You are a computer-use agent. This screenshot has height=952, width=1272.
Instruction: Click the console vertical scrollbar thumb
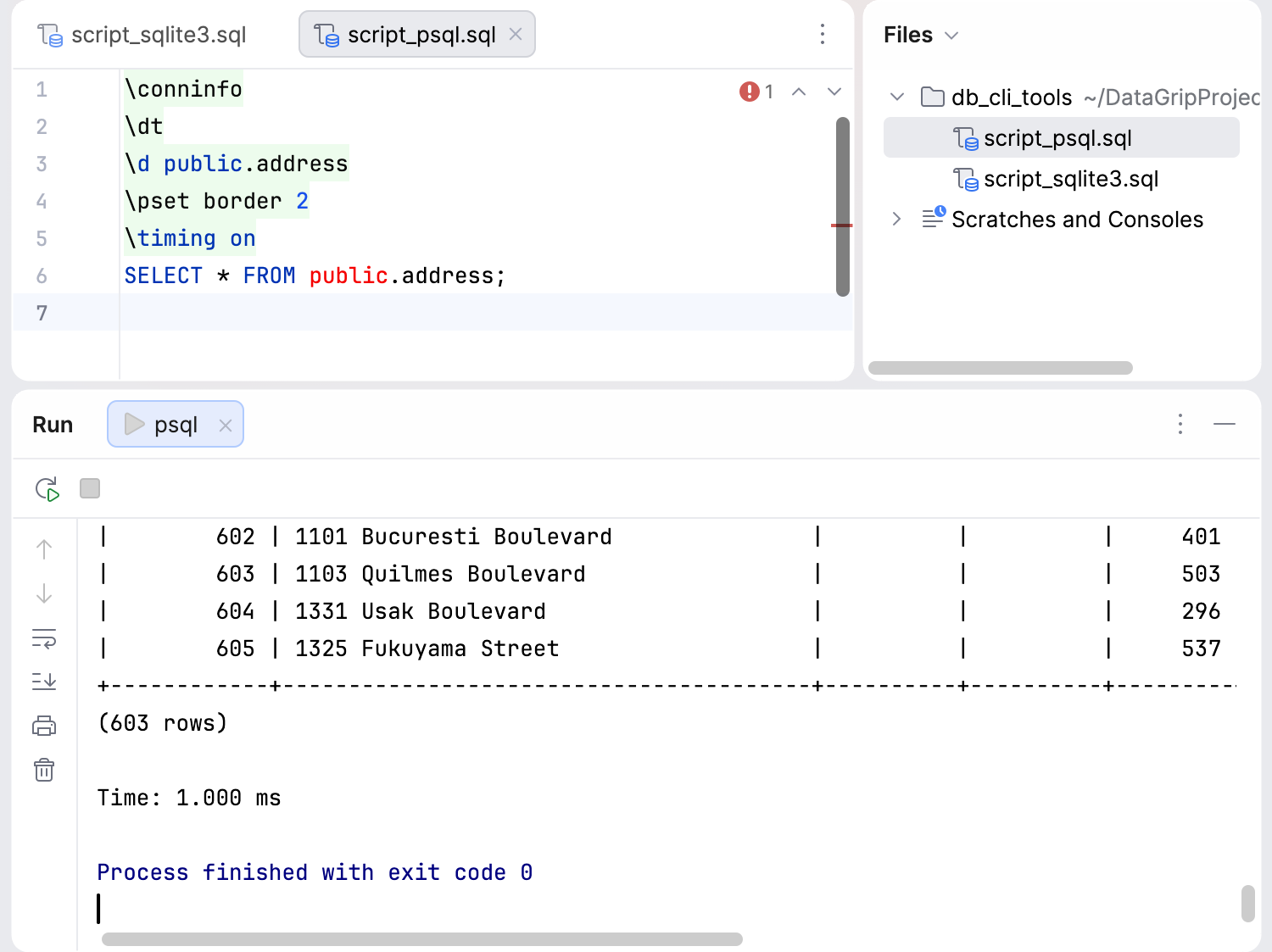(x=1248, y=904)
